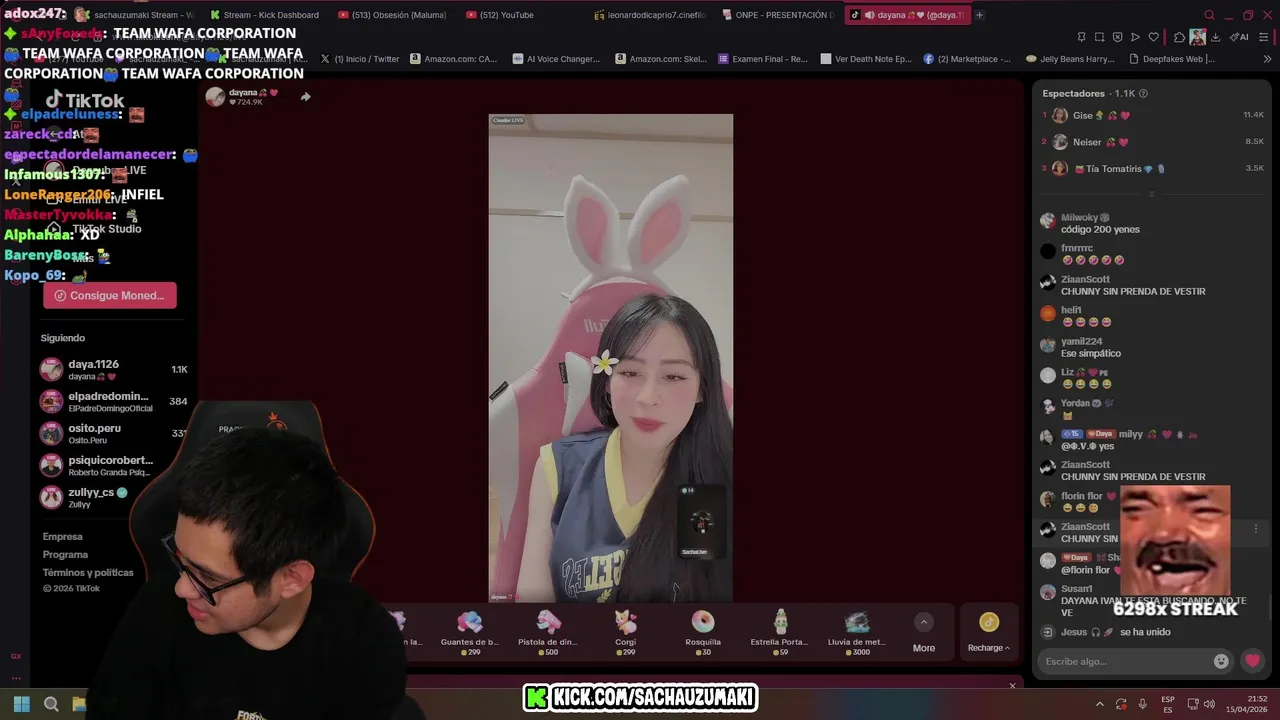Open File Explorer from the taskbar
The image size is (1280, 720).
pos(79,704)
